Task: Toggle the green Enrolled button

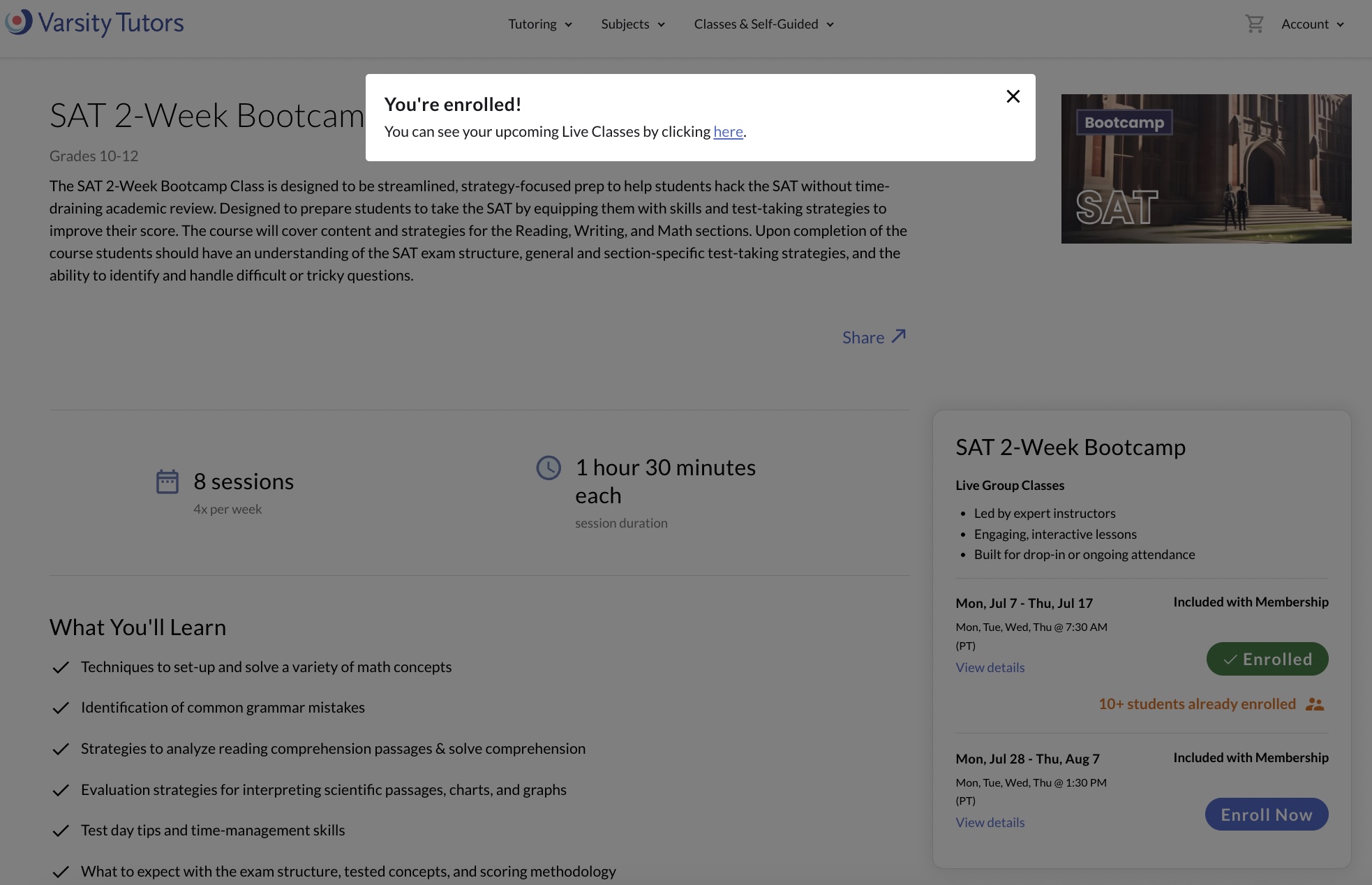Action: click(x=1267, y=659)
